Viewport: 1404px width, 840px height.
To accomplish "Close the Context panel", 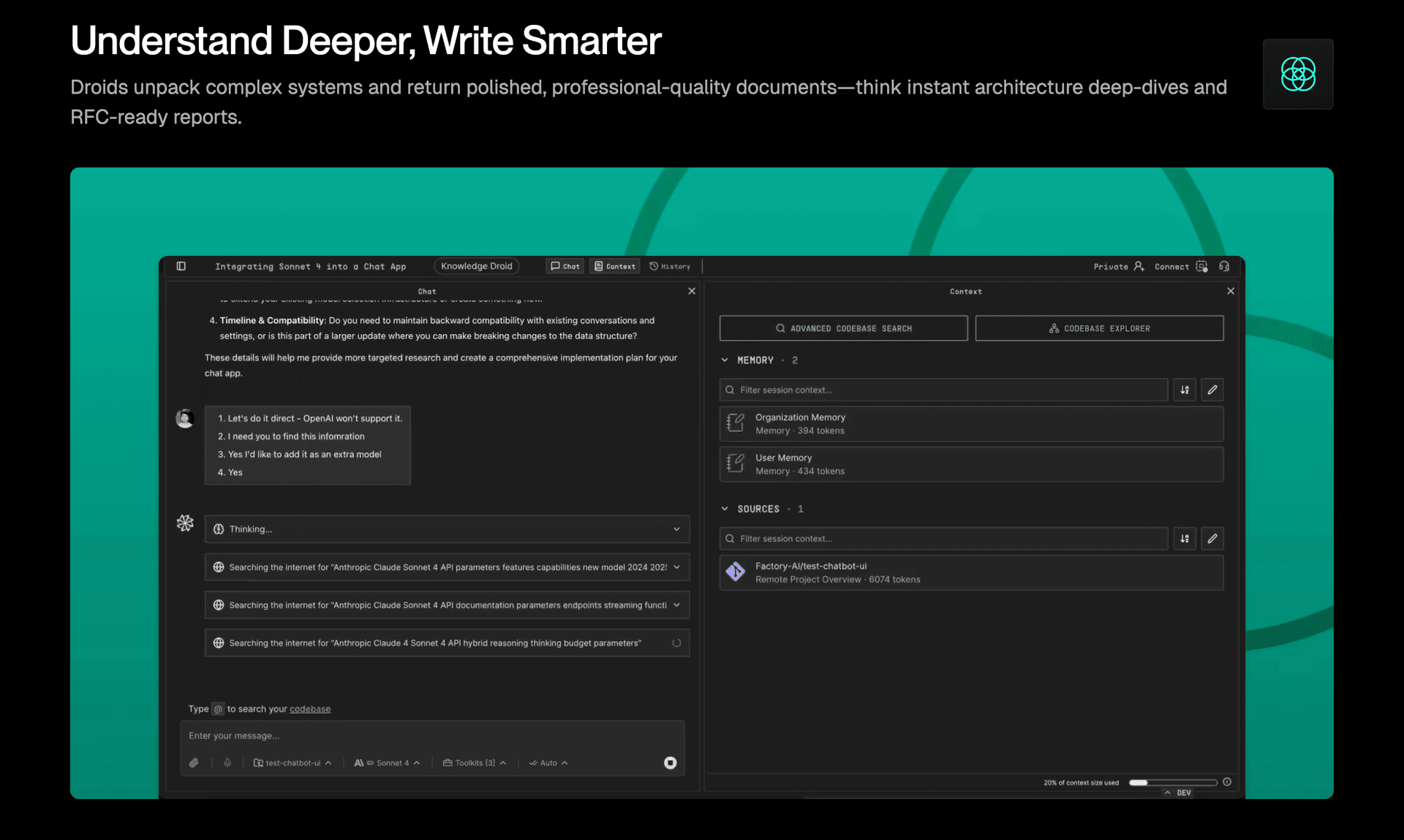I will click(x=1231, y=291).
